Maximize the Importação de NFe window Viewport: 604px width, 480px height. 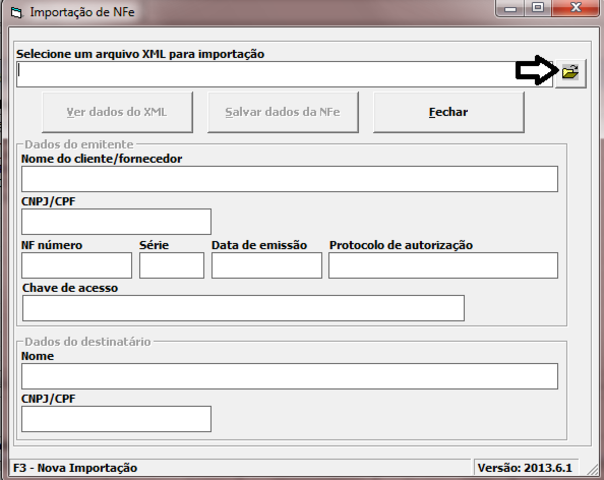pyautogui.click(x=538, y=10)
